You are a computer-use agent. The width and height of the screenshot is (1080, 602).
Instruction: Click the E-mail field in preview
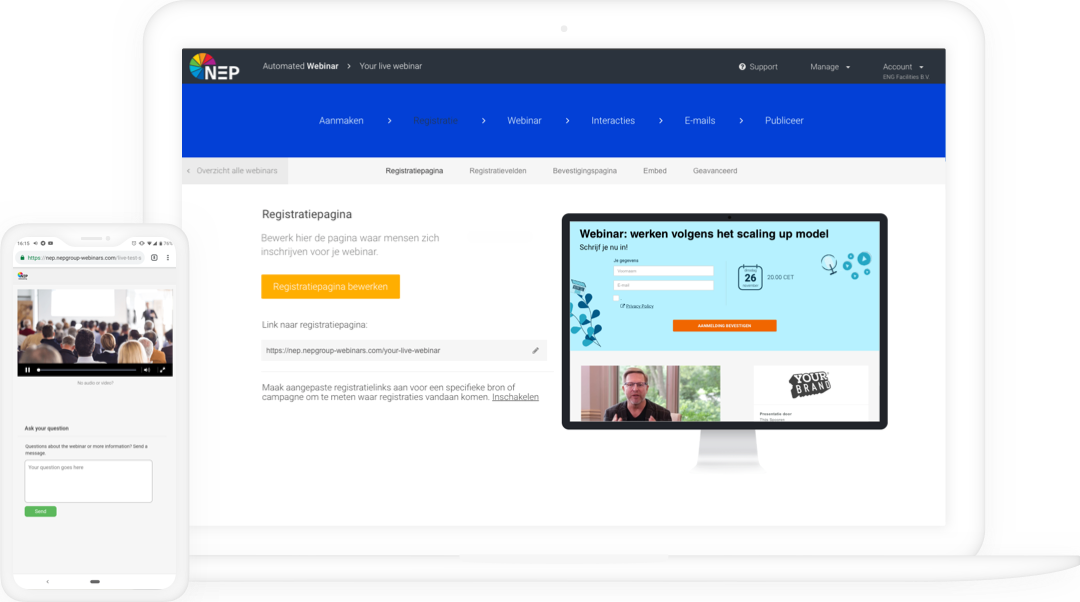point(663,285)
